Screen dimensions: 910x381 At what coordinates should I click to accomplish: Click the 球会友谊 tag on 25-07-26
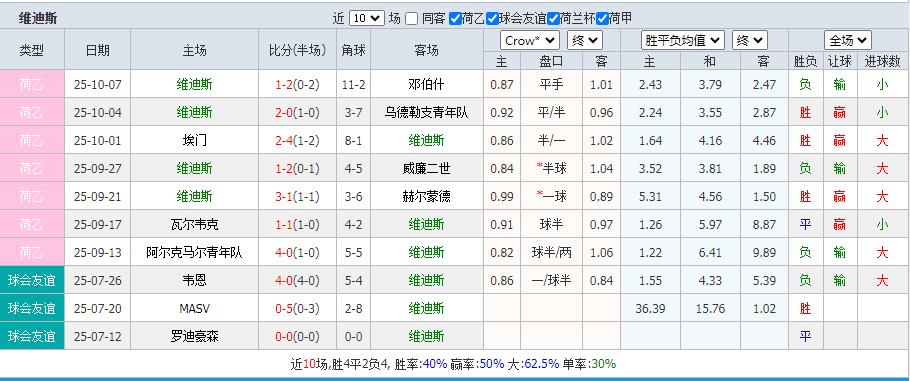(32, 281)
